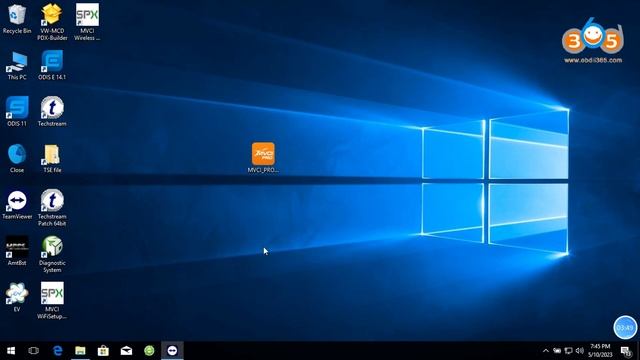Open the clock showing 7:45 PM

(x=600, y=351)
